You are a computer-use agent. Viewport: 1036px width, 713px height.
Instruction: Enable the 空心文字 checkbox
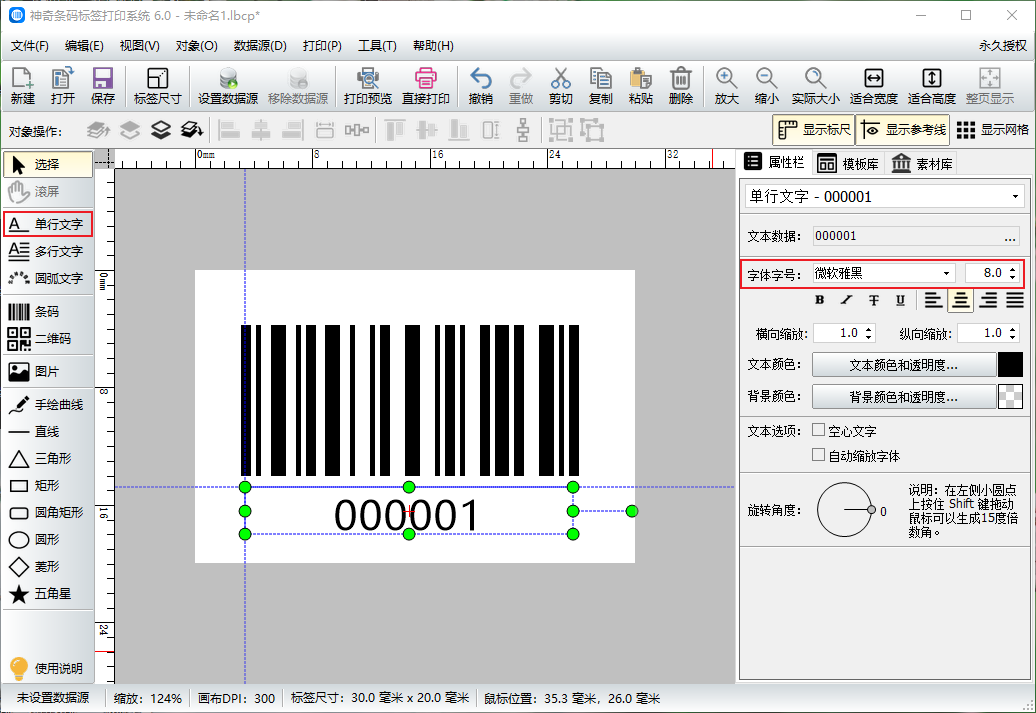point(819,430)
